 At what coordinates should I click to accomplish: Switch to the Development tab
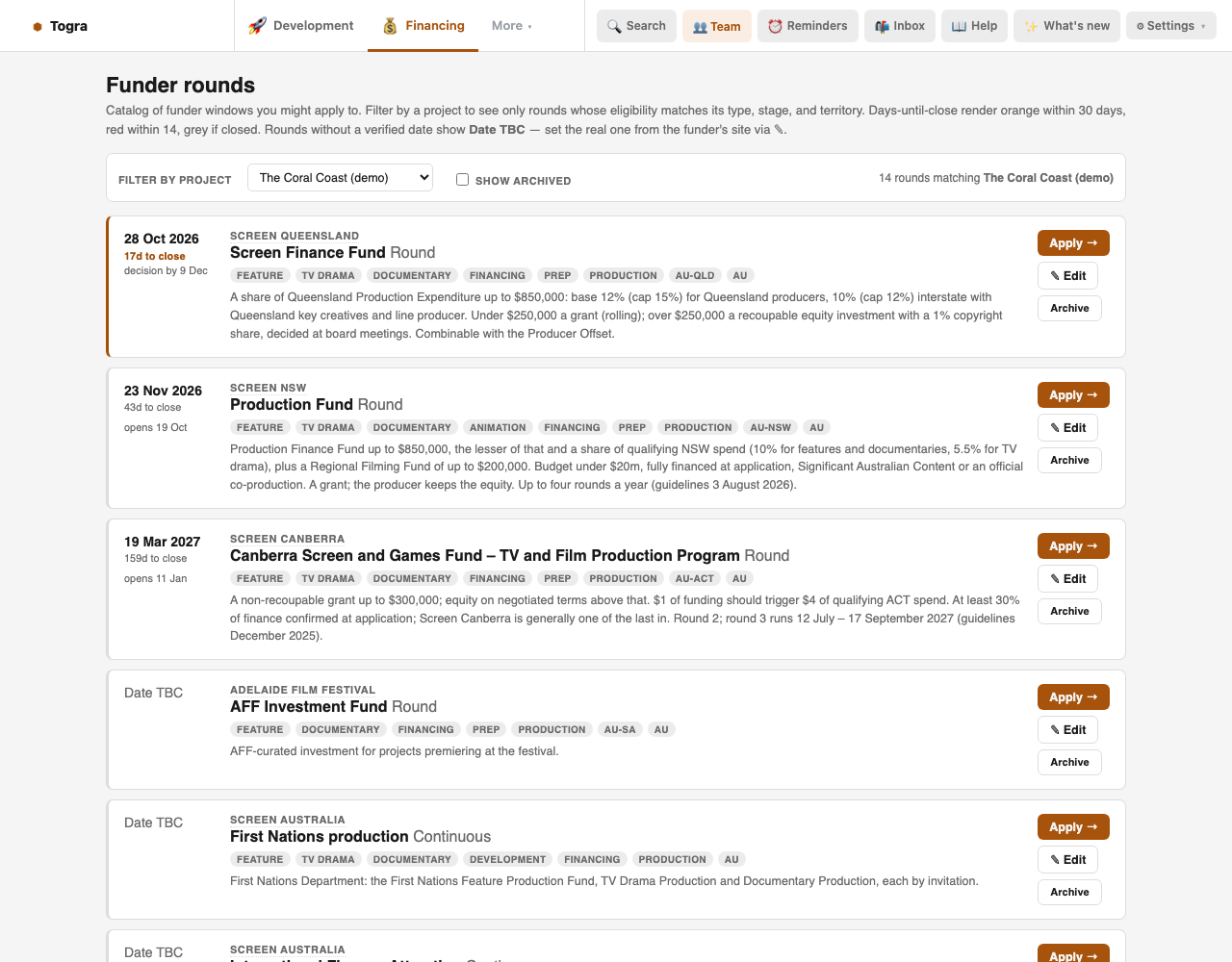click(x=300, y=26)
